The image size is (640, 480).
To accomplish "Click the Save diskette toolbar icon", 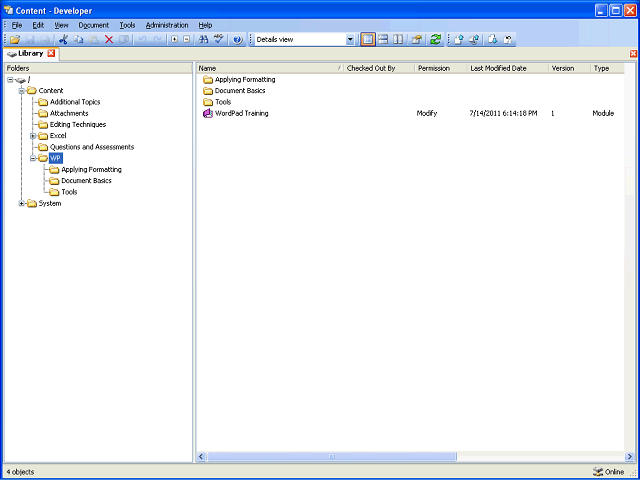I will coord(30,40).
